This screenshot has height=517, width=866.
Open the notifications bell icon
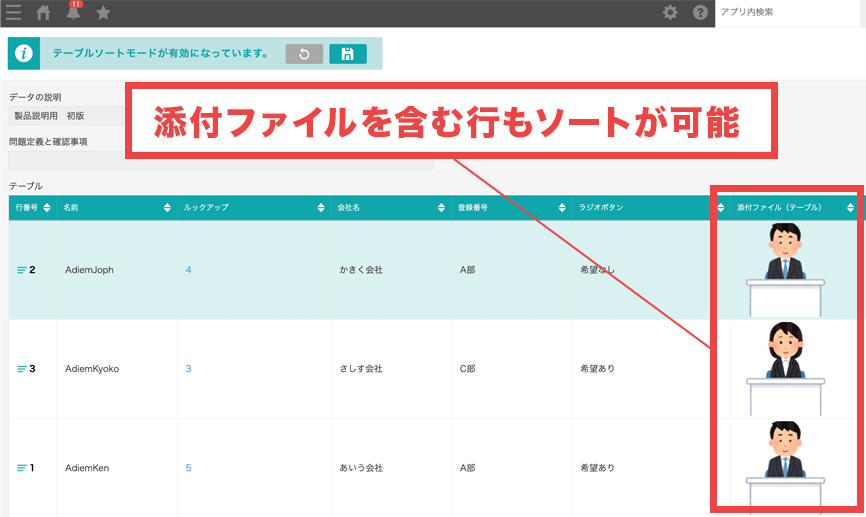(x=73, y=13)
